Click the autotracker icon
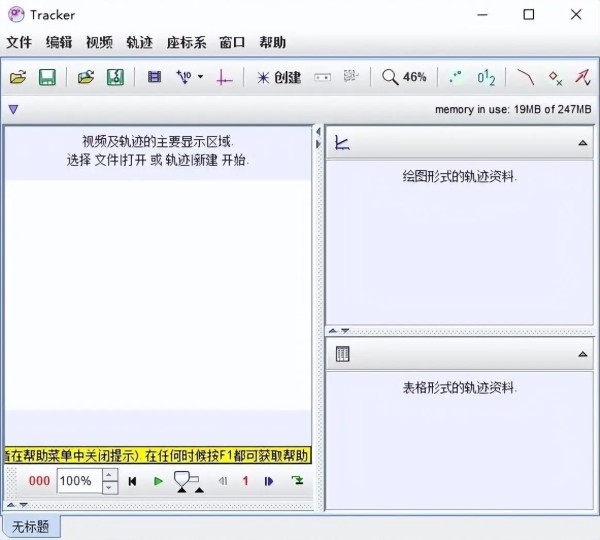Viewport: 600px width, 540px height. [351, 77]
